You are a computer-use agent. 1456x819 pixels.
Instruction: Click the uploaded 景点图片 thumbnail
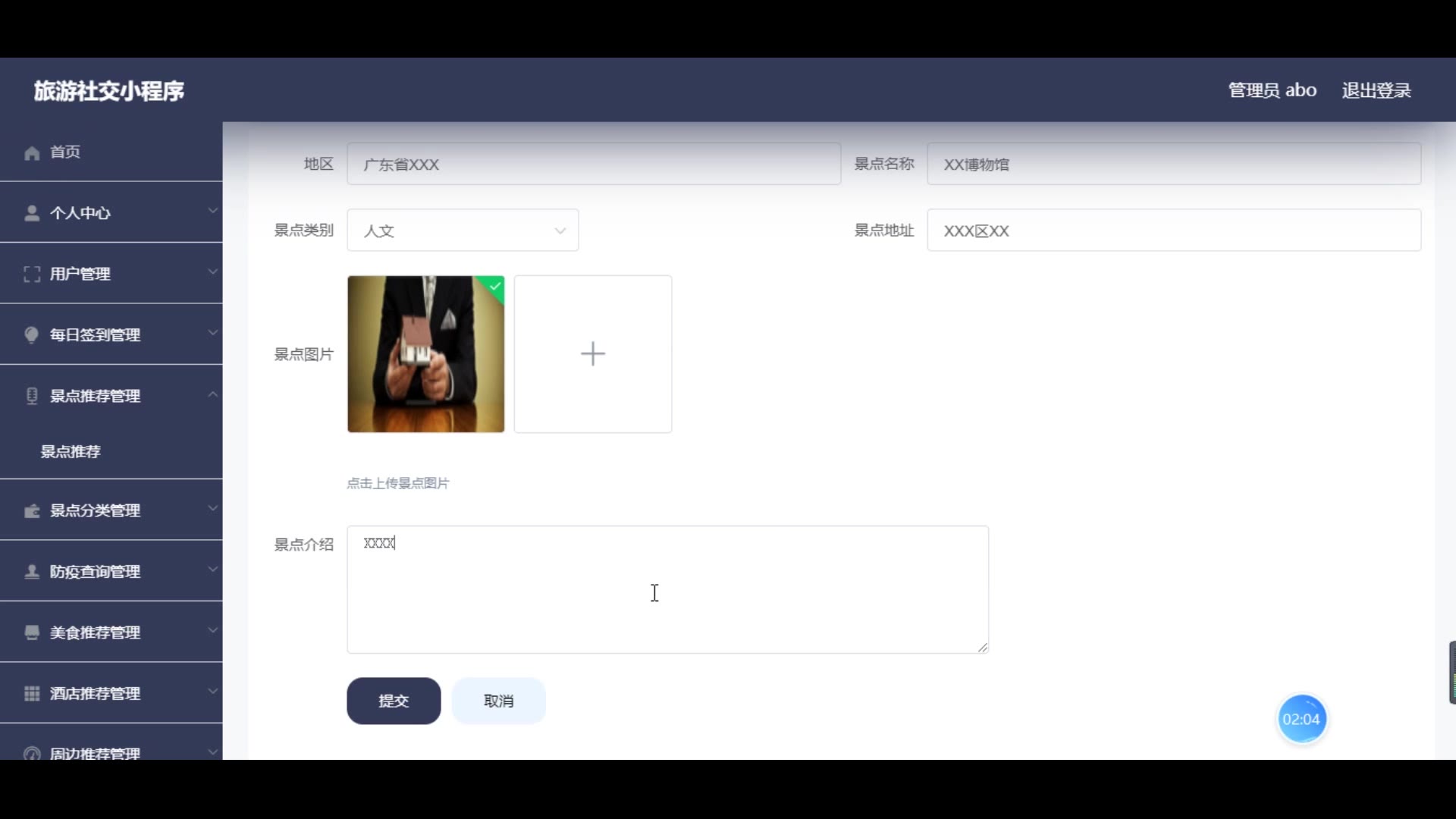(x=425, y=354)
